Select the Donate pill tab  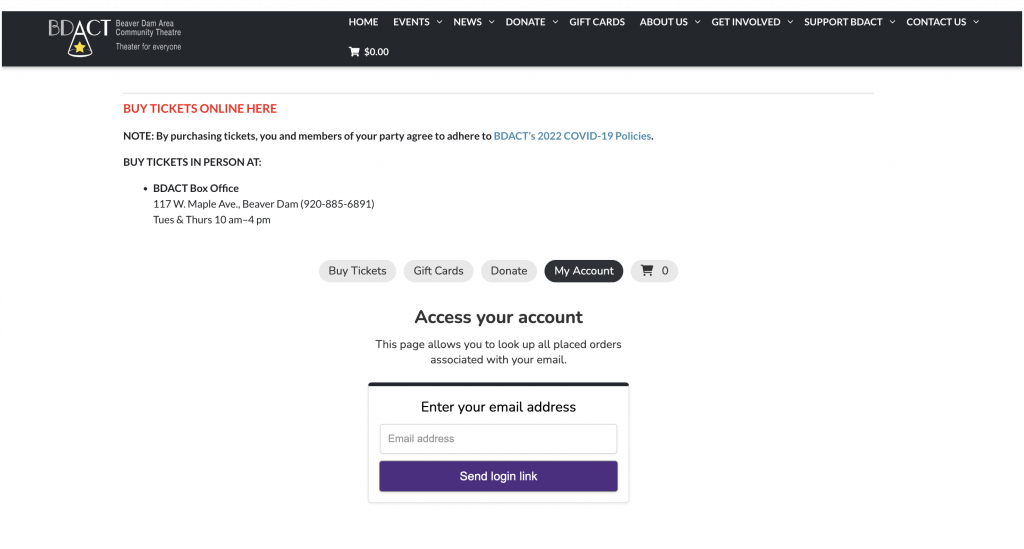509,271
